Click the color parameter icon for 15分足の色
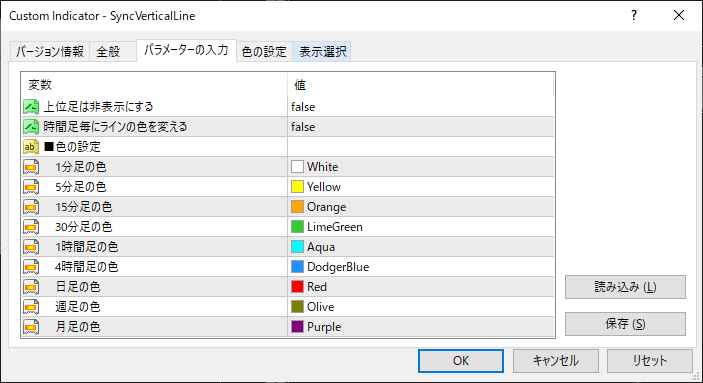 point(31,207)
